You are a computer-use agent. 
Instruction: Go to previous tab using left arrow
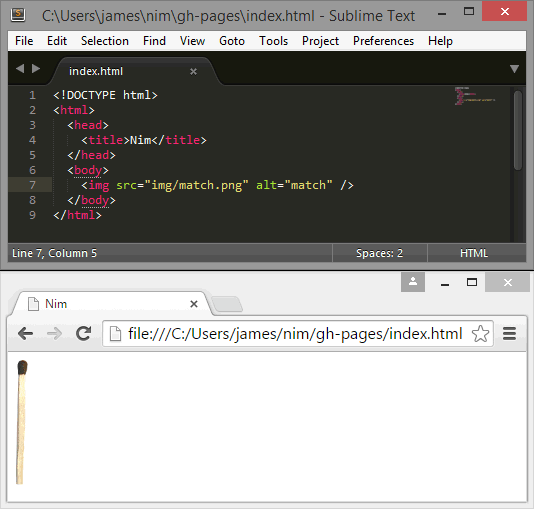[x=20, y=68]
